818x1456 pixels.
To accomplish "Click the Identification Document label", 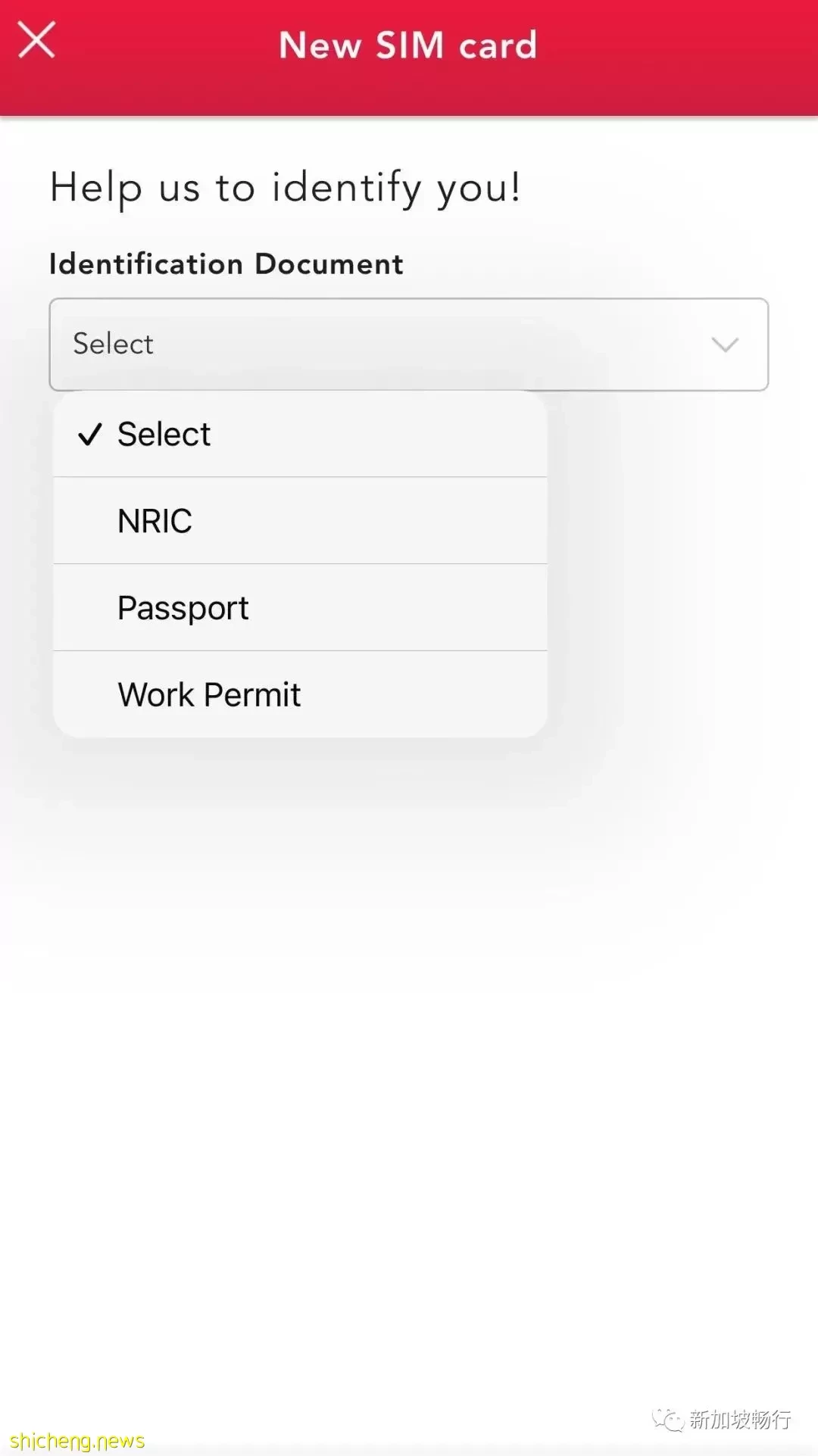I will click(226, 264).
